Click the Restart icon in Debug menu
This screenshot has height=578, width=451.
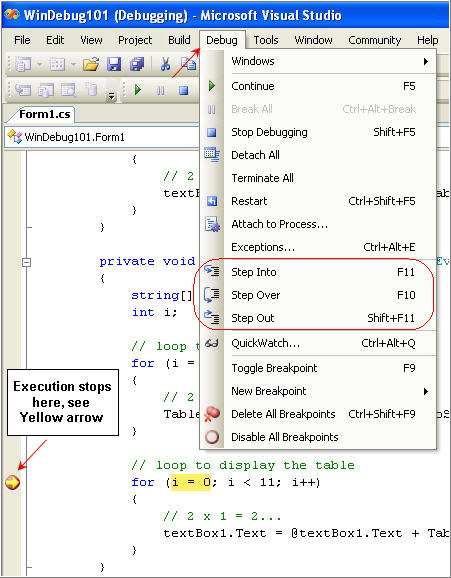[x=212, y=201]
